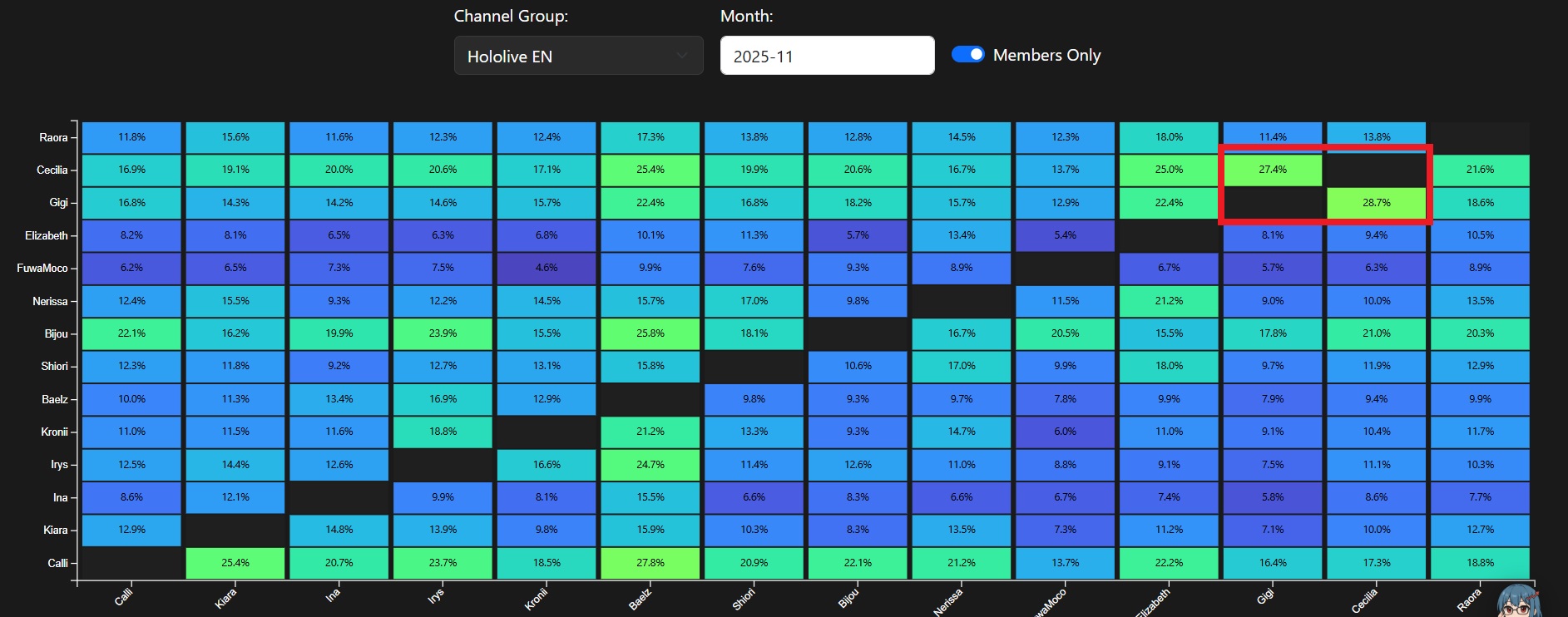Select the Irys row, Kronii column cell 16.6%

click(547, 465)
